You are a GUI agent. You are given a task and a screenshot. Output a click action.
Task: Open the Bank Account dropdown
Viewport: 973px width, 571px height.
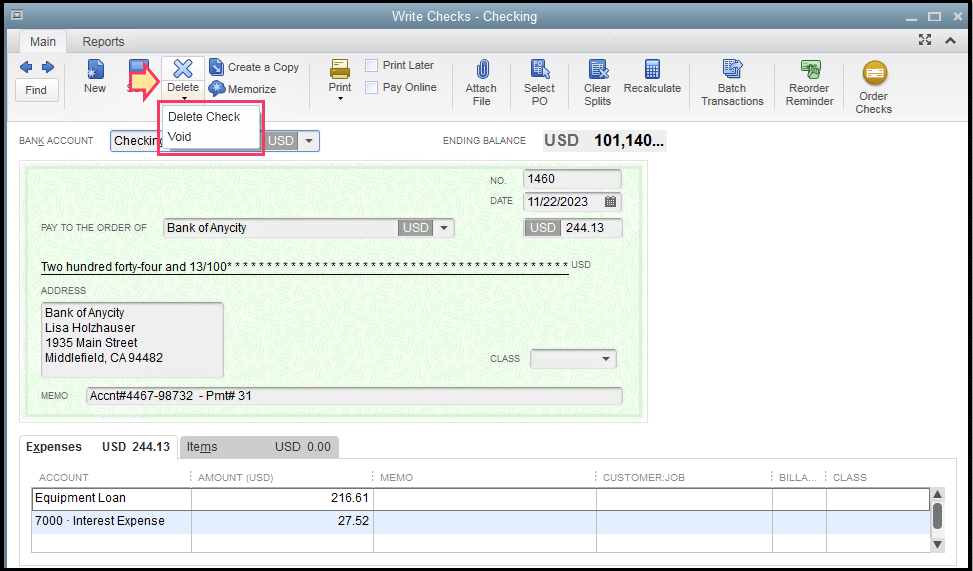tap(308, 141)
